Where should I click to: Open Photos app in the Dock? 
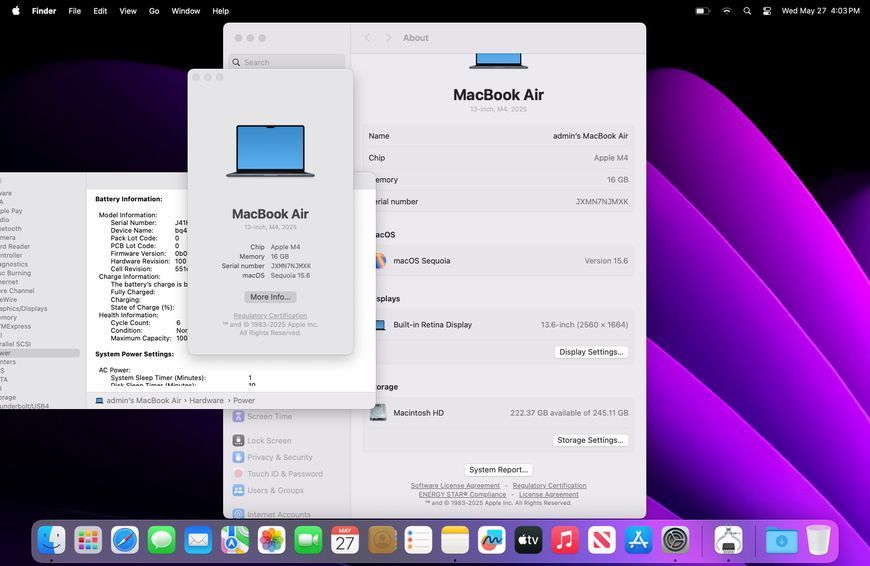pyautogui.click(x=271, y=539)
